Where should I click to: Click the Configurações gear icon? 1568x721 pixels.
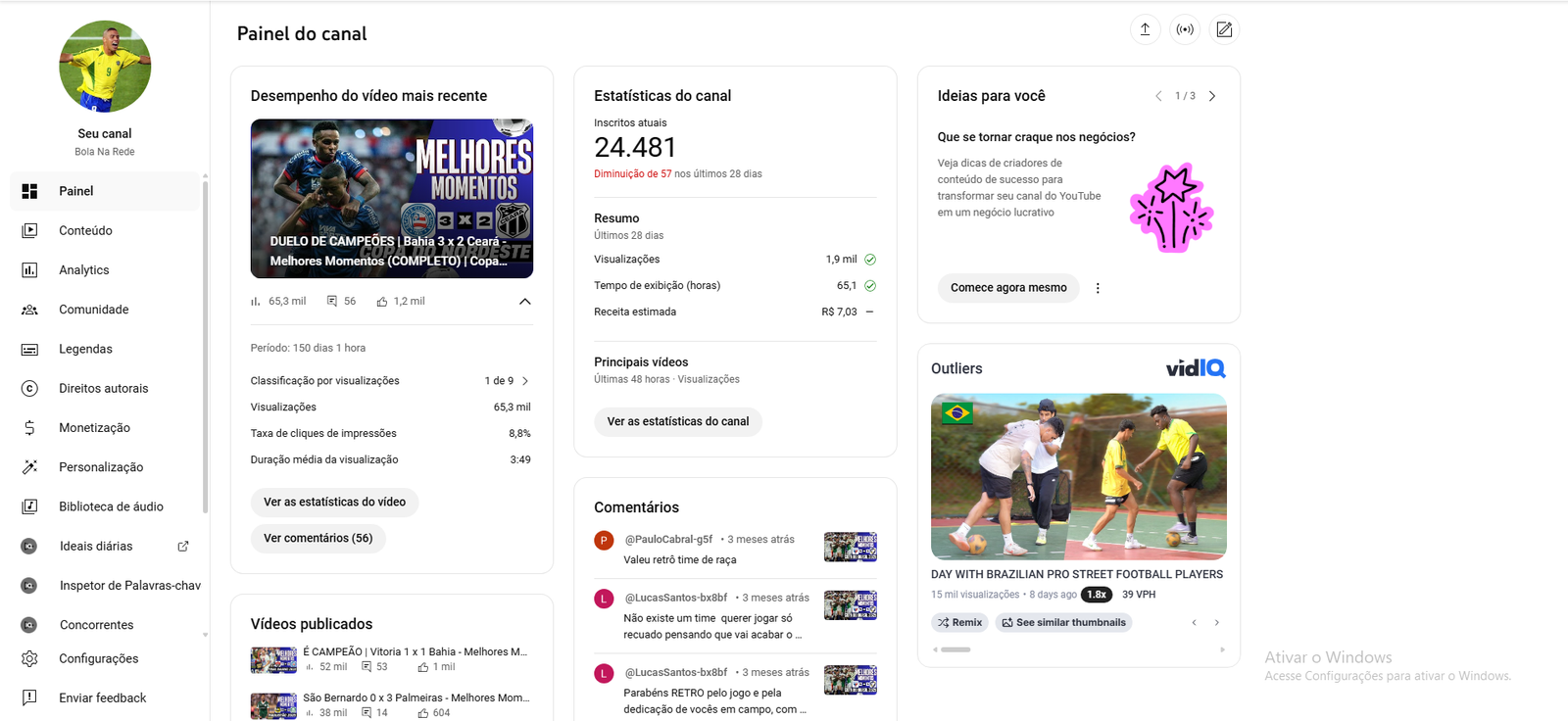[29, 658]
